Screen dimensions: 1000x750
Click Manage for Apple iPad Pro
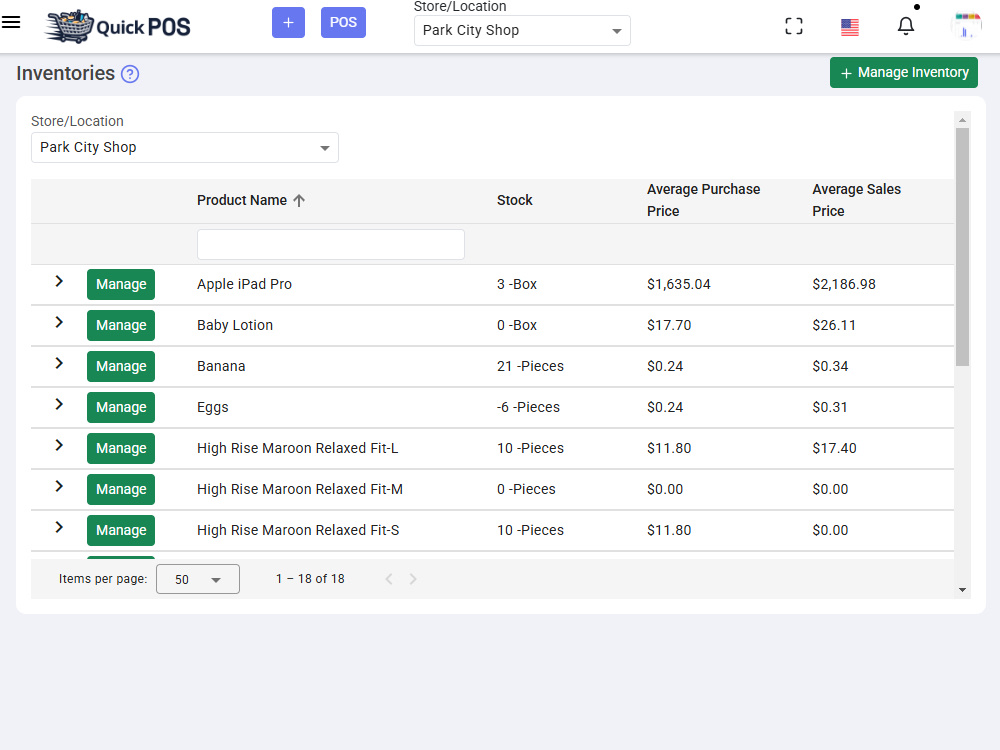pos(121,284)
